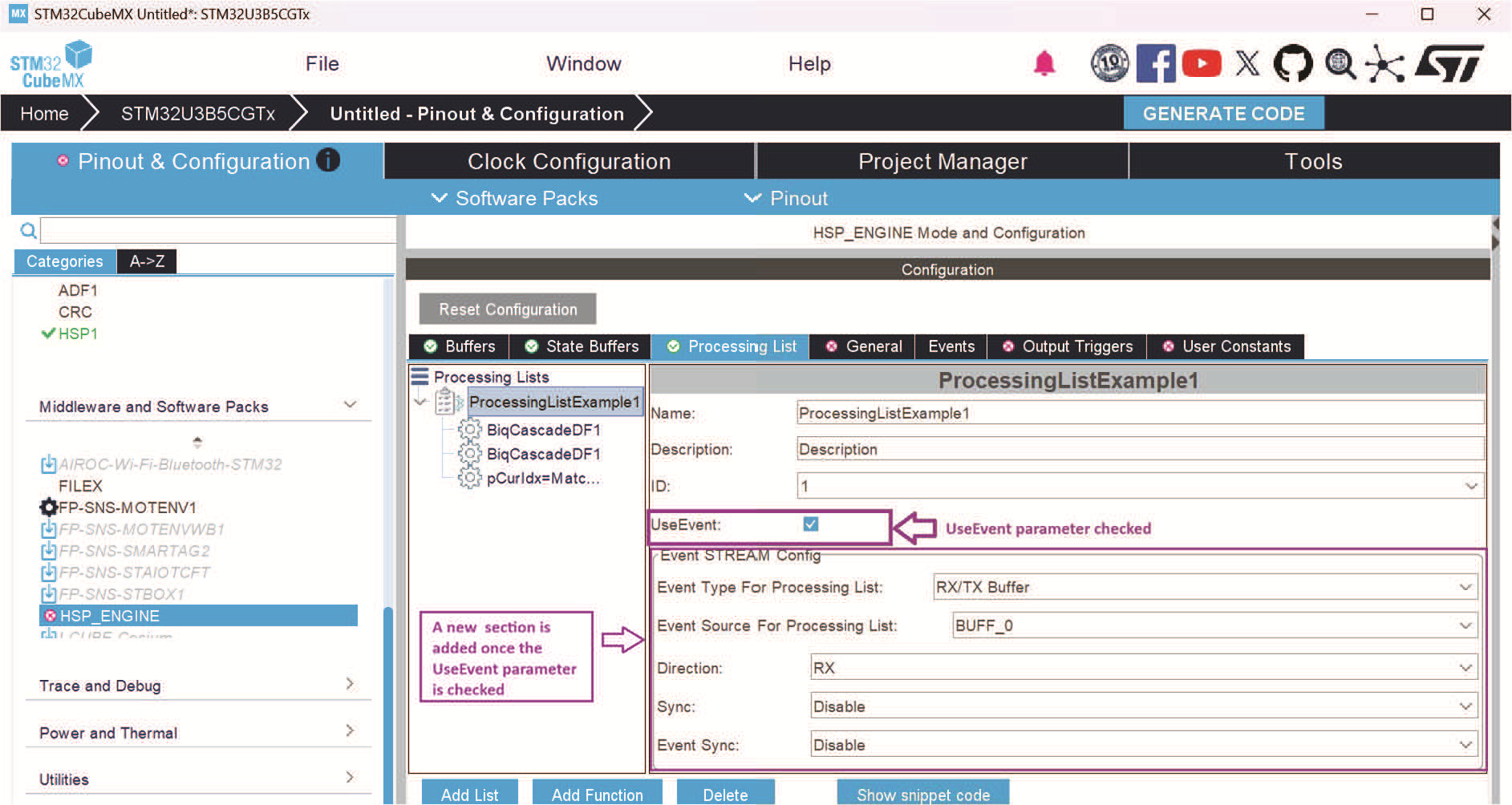Select the Events tab
Image resolution: width=1512 pixels, height=805 pixels.
coord(951,346)
